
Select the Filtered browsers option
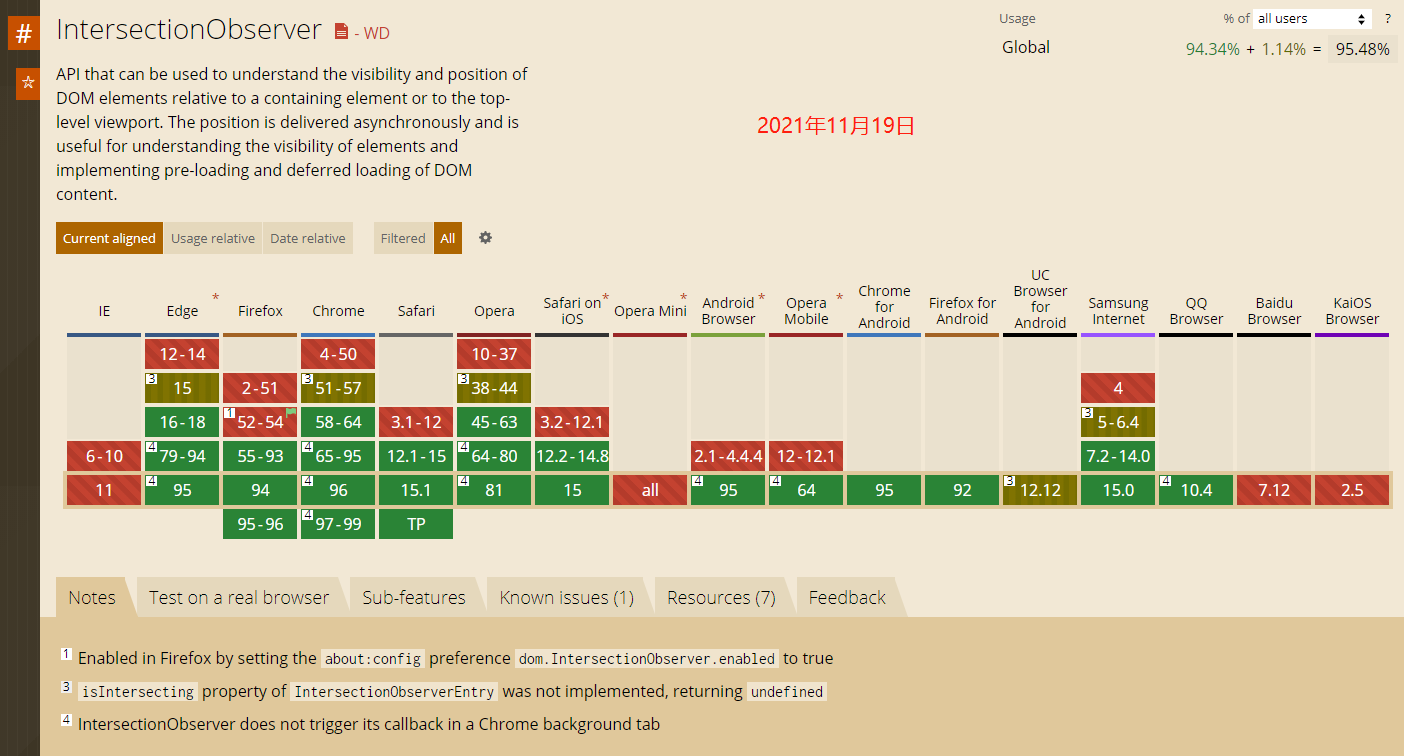pyautogui.click(x=403, y=238)
